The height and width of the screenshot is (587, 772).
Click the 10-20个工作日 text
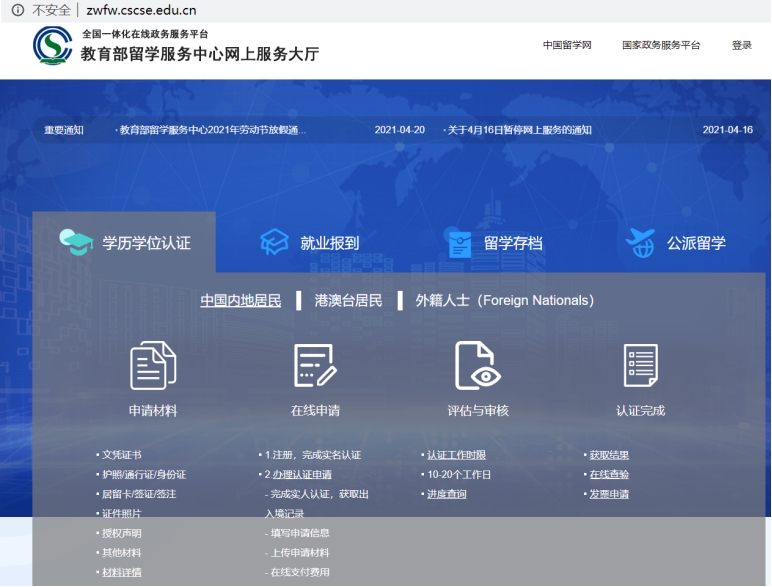pyautogui.click(x=459, y=474)
